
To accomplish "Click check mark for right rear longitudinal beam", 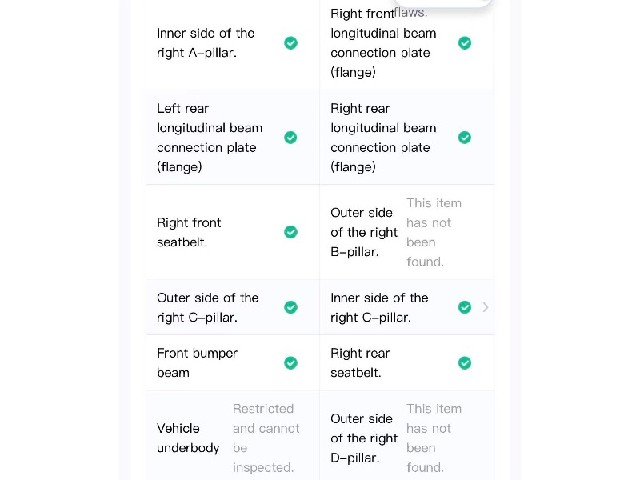I will [x=464, y=138].
